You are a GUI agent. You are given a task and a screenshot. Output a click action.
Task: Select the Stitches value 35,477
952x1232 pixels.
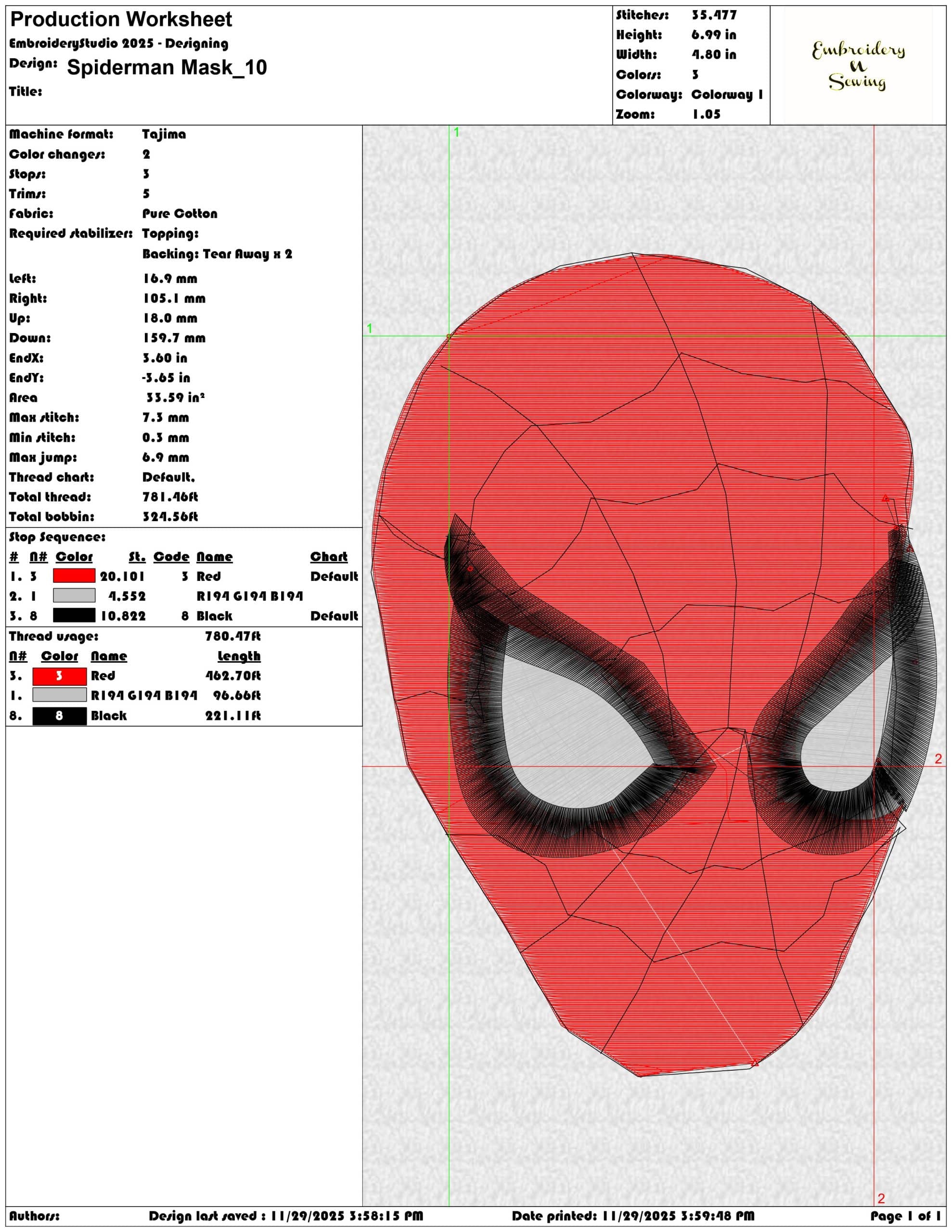click(714, 15)
